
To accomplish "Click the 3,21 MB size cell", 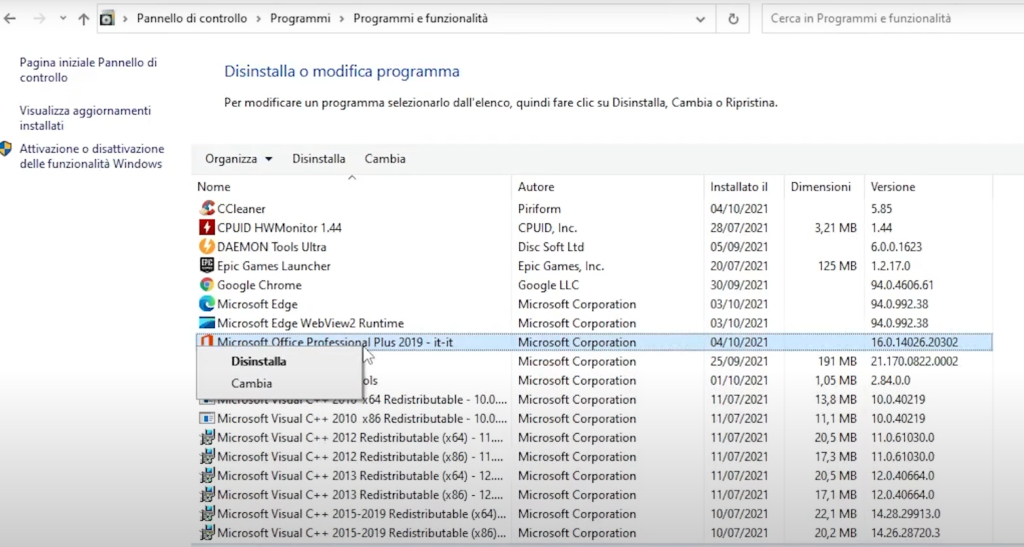I will pyautogui.click(x=835, y=228).
